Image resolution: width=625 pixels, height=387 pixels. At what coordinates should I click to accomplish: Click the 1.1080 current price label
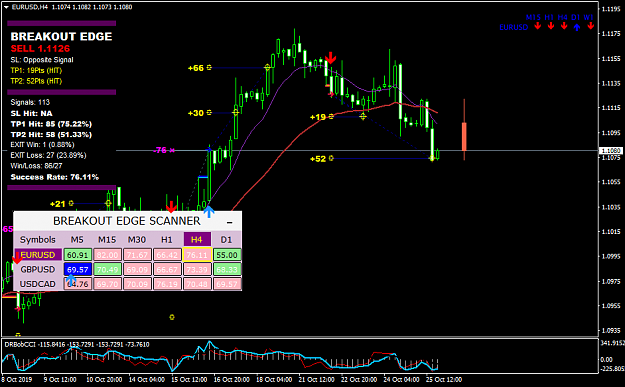[611, 151]
